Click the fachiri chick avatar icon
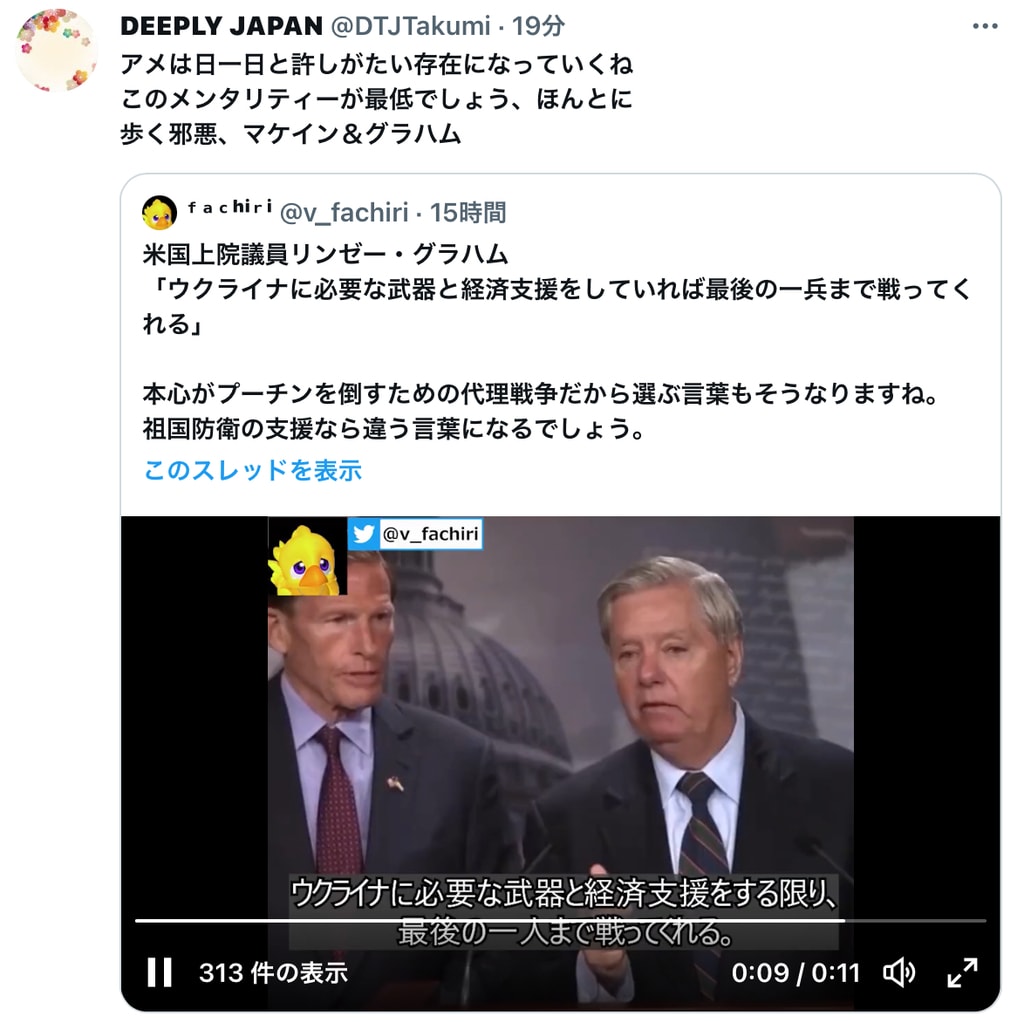Viewport: 1024px width, 1022px height. click(159, 213)
